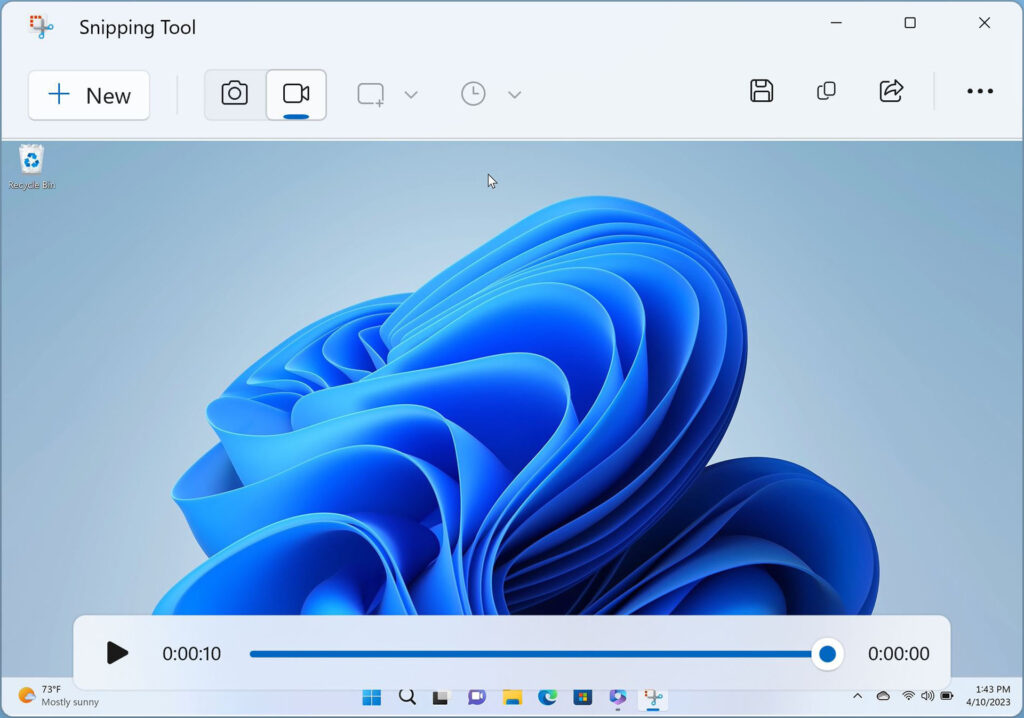Click the video seek slider handle
Image resolution: width=1024 pixels, height=718 pixels.
[x=827, y=654]
